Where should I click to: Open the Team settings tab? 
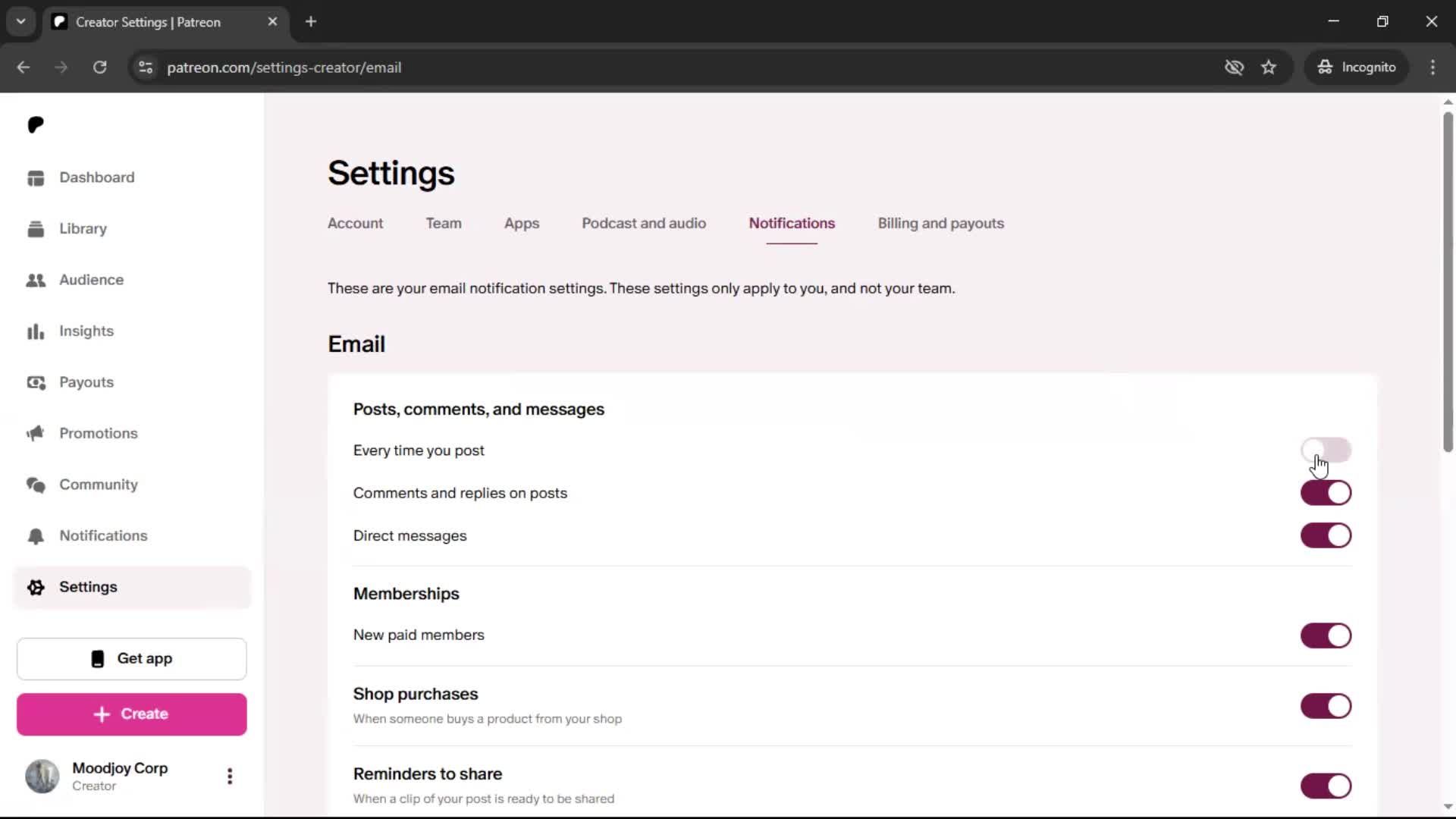click(x=444, y=224)
